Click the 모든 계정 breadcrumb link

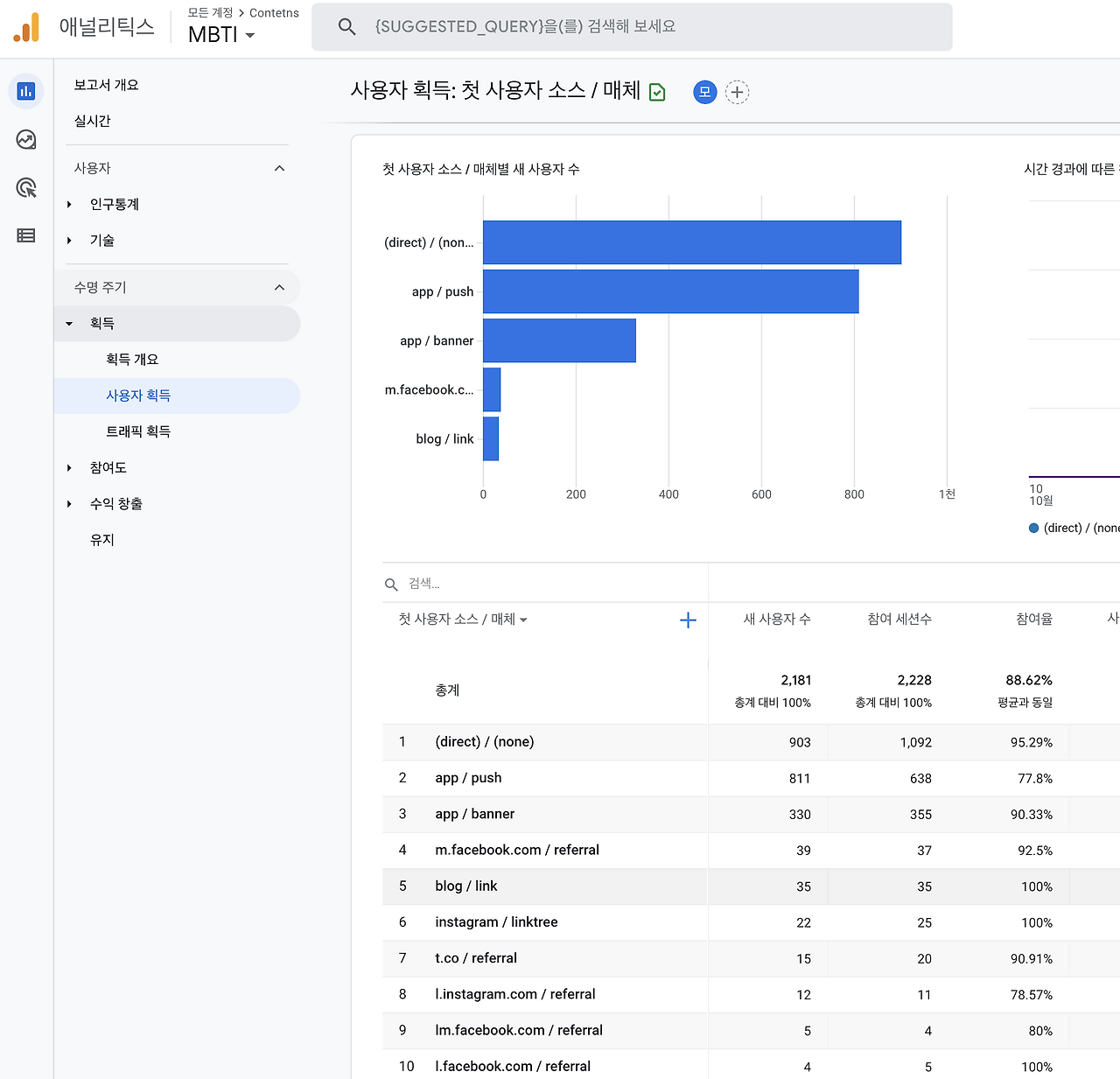pyautogui.click(x=210, y=13)
